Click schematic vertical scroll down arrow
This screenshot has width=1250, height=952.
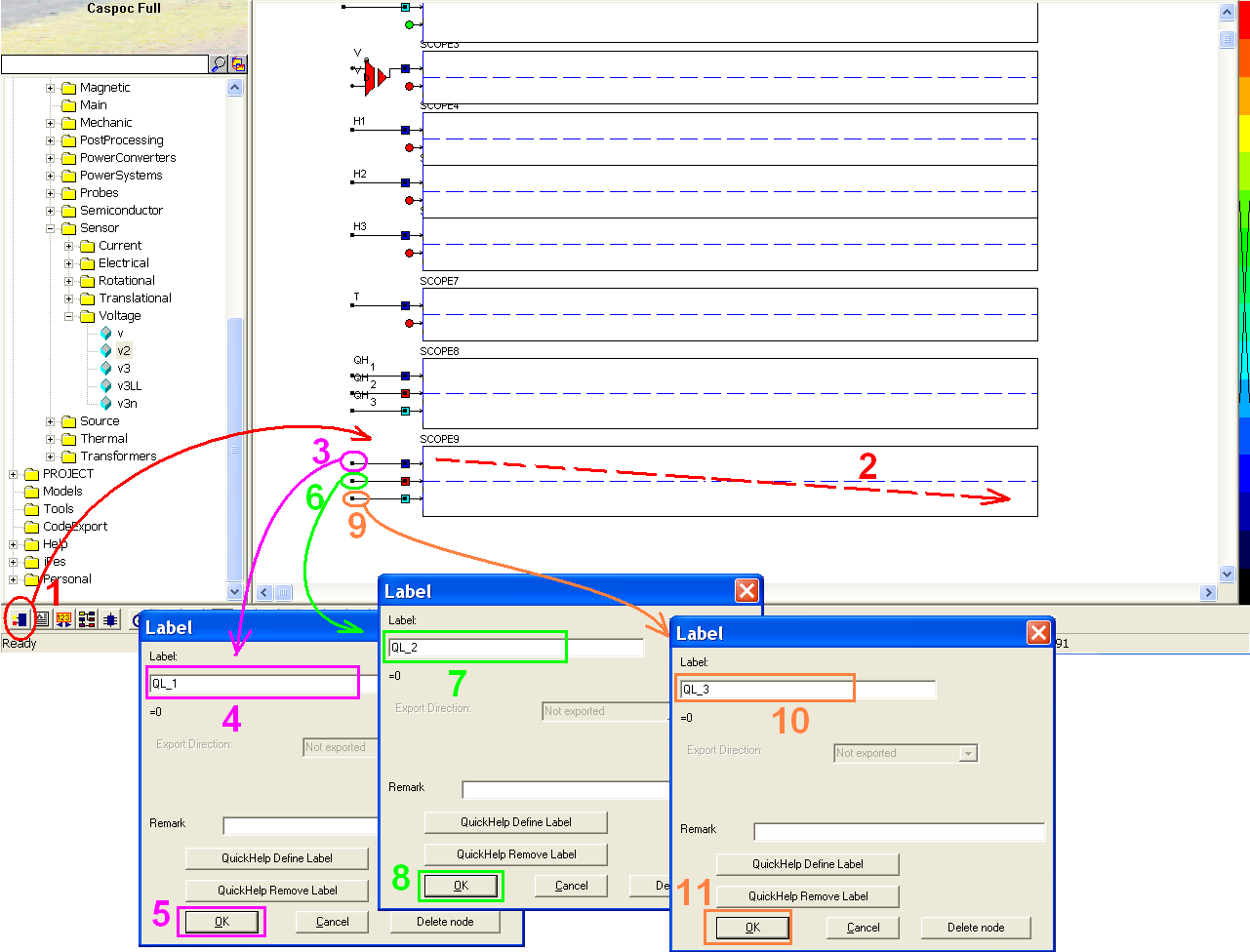click(1228, 575)
